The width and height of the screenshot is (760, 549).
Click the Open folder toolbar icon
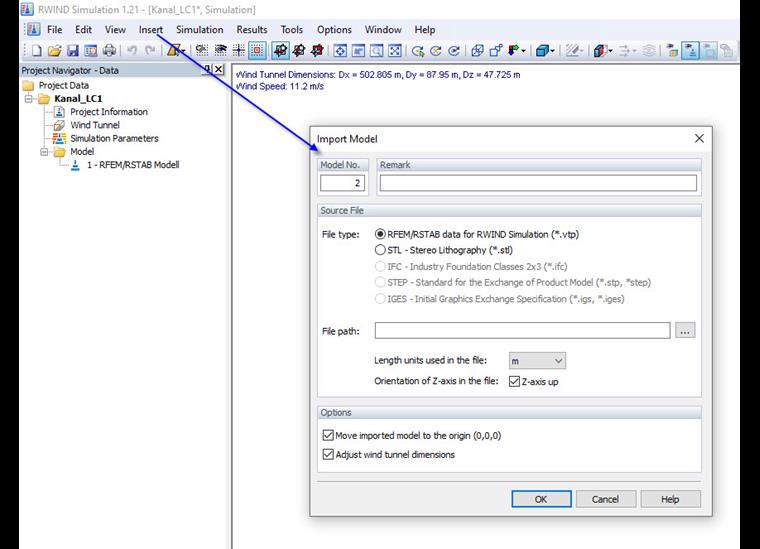tap(54, 50)
